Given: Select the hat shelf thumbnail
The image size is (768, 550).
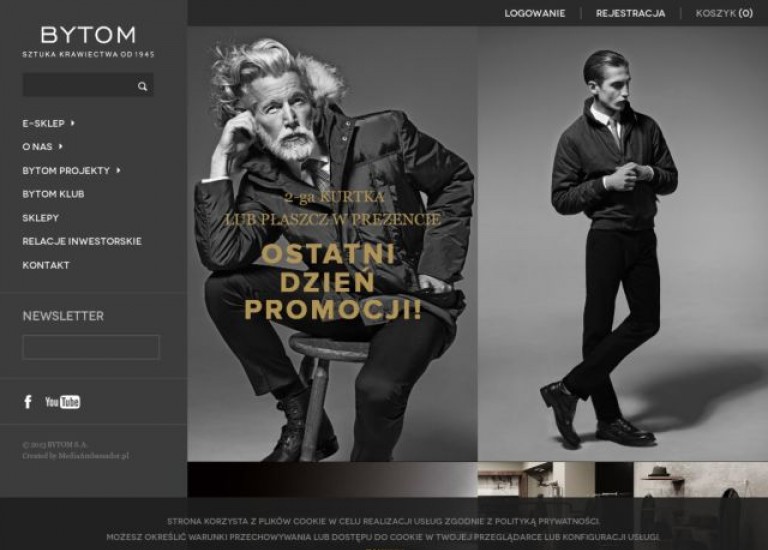Looking at the screenshot, I should (x=700, y=479).
